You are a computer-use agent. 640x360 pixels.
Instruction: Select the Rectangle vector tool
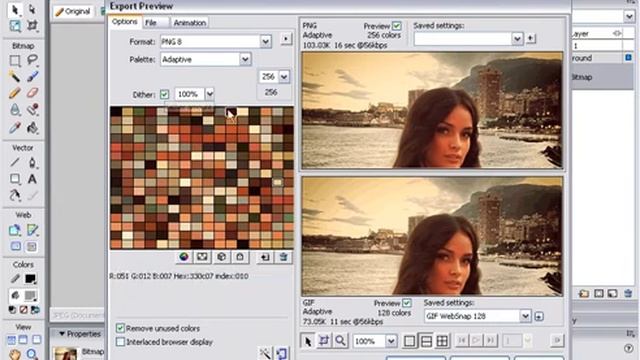tap(15, 179)
